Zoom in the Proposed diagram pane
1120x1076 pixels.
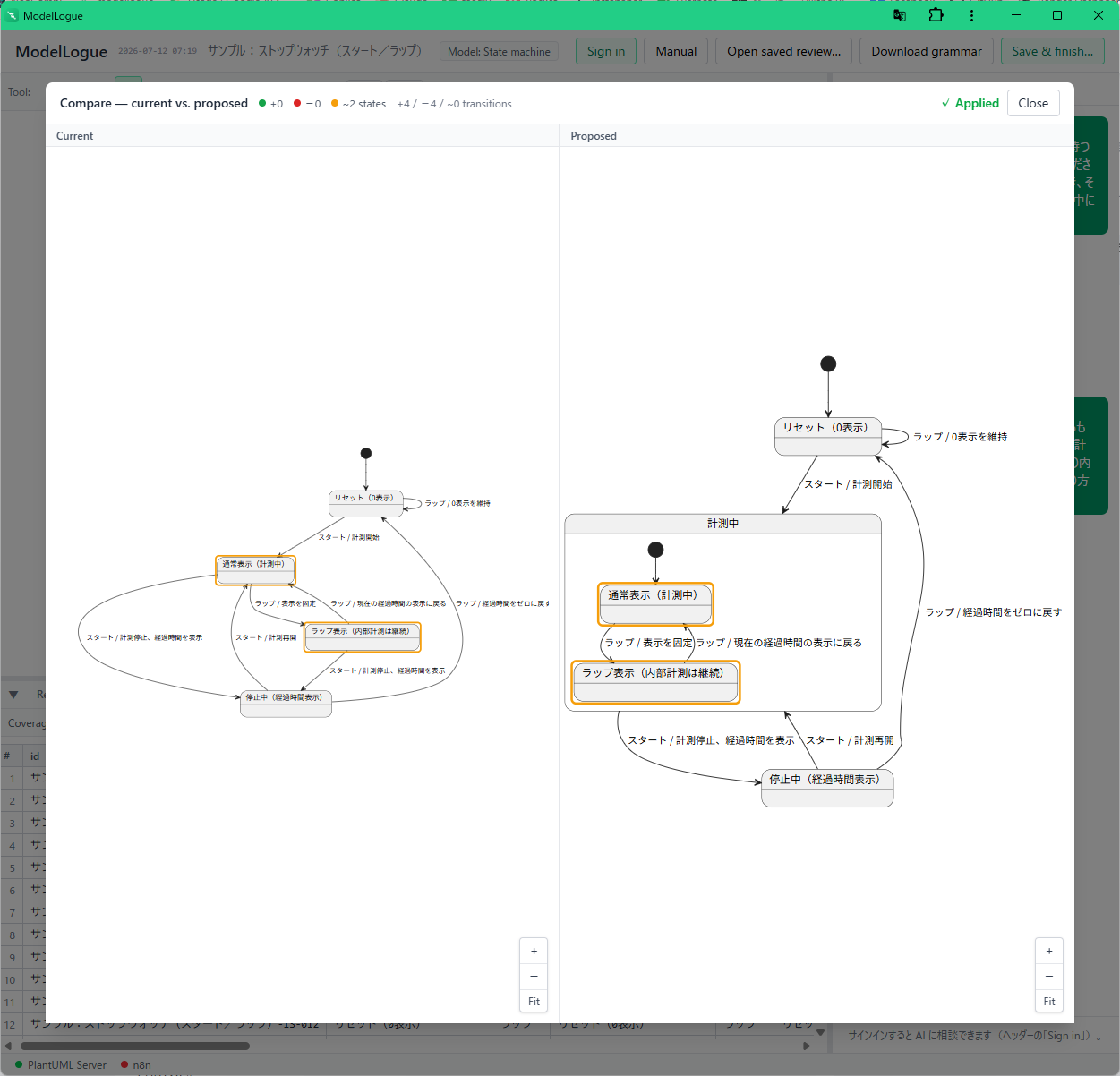click(1049, 951)
